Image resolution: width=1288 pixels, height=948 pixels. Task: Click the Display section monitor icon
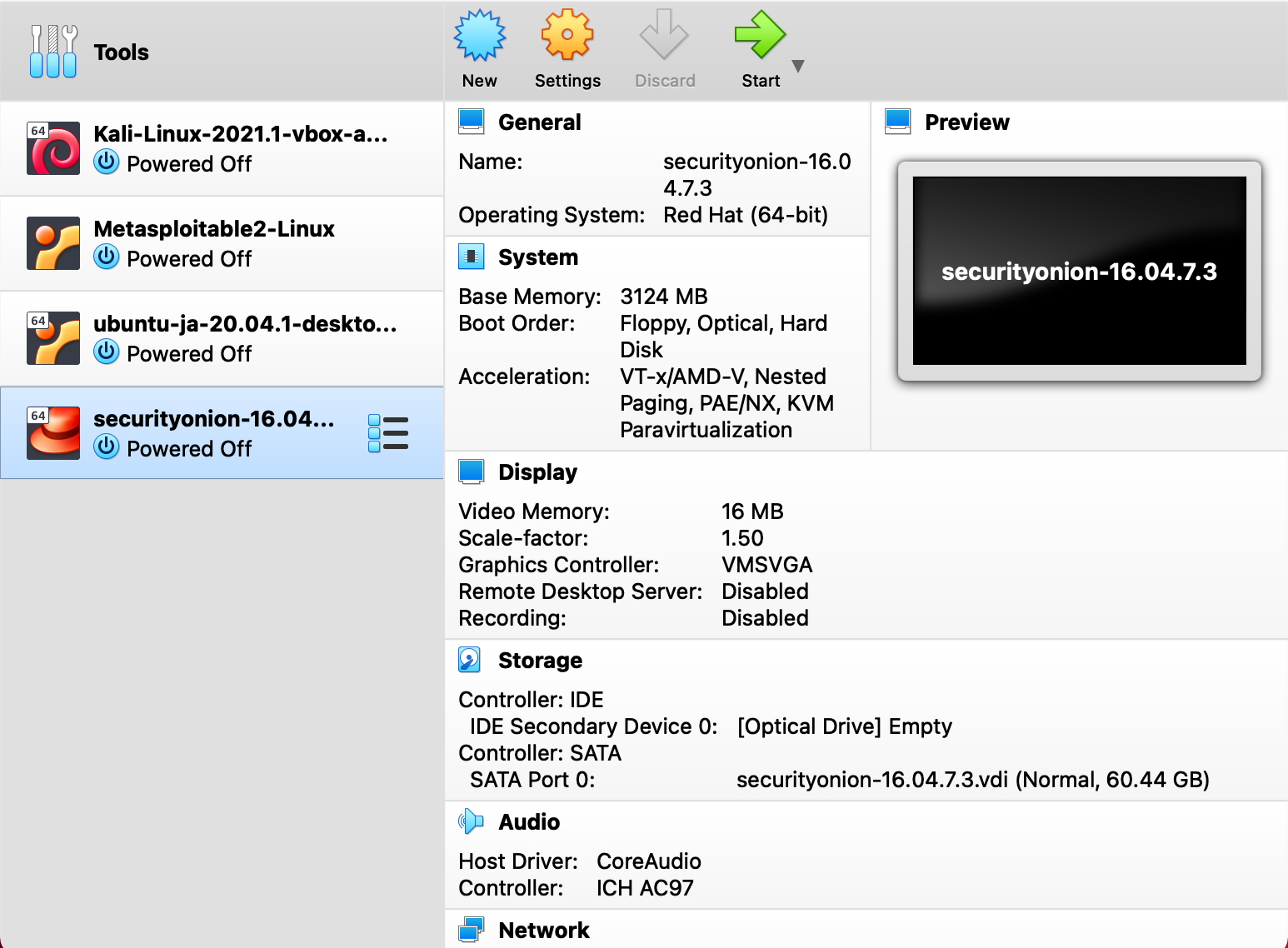pos(471,471)
